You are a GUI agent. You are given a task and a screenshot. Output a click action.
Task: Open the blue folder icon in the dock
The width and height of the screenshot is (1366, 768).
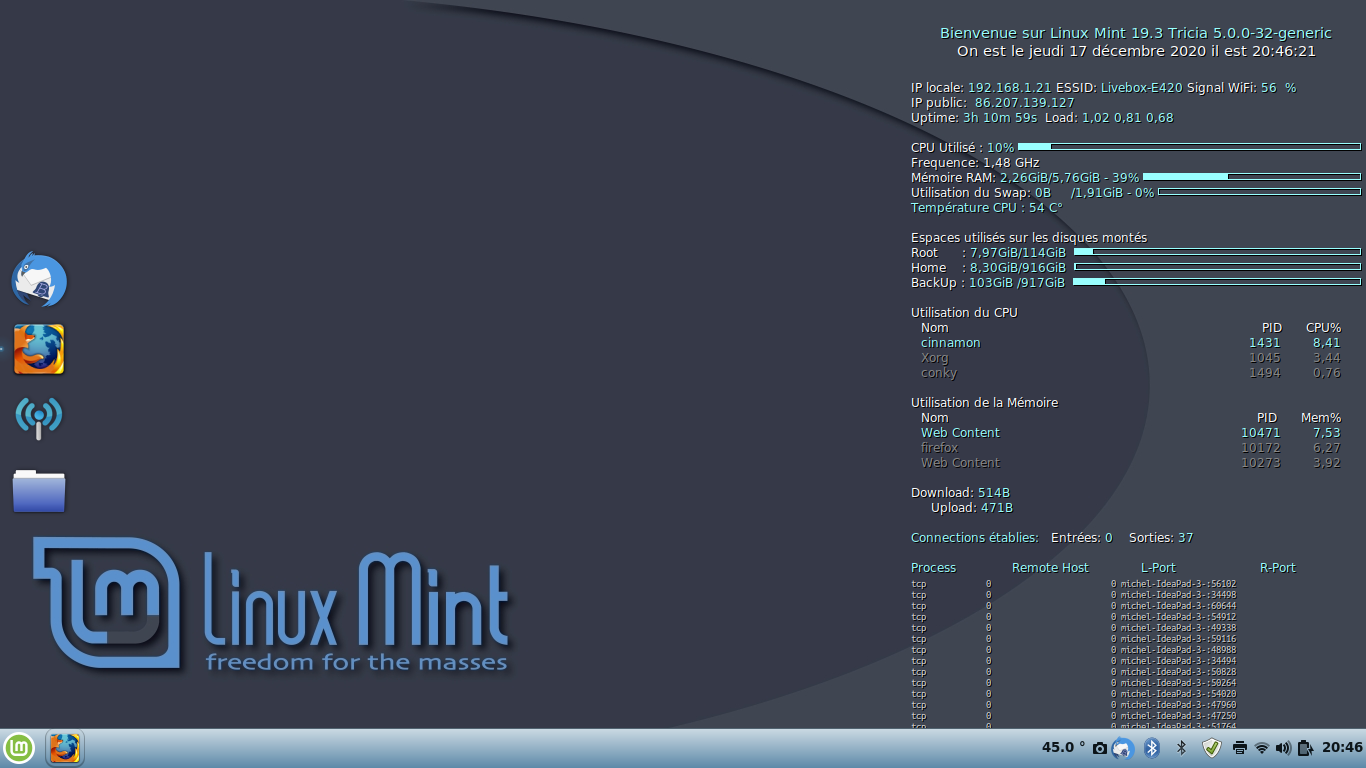(39, 490)
